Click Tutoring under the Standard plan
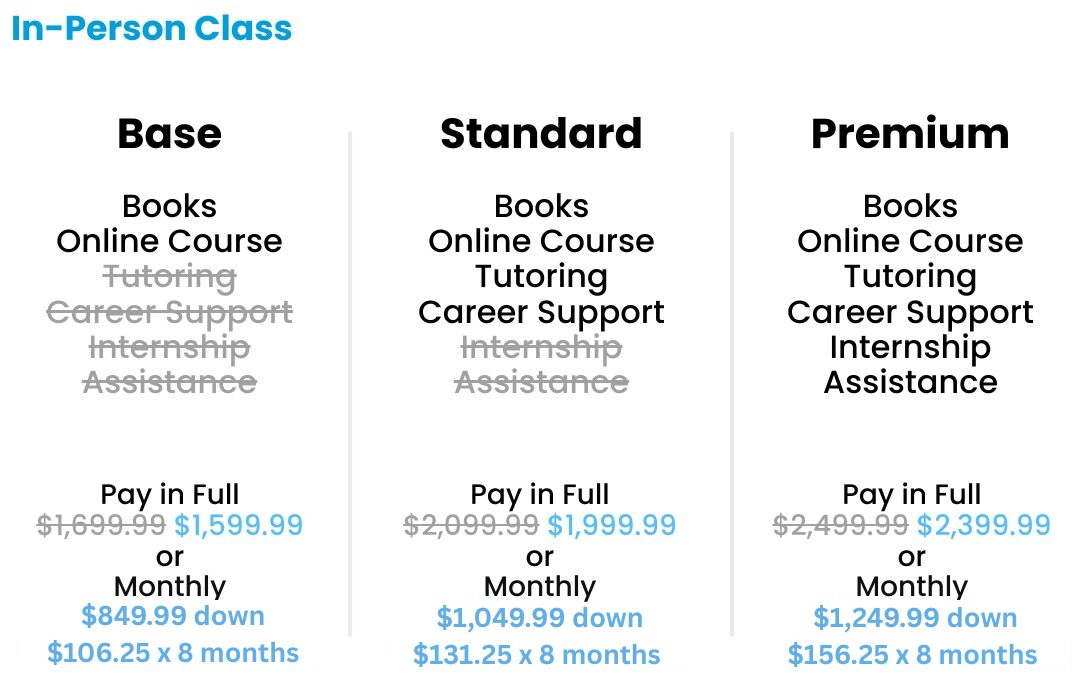This screenshot has width=1080, height=700. pos(541,276)
